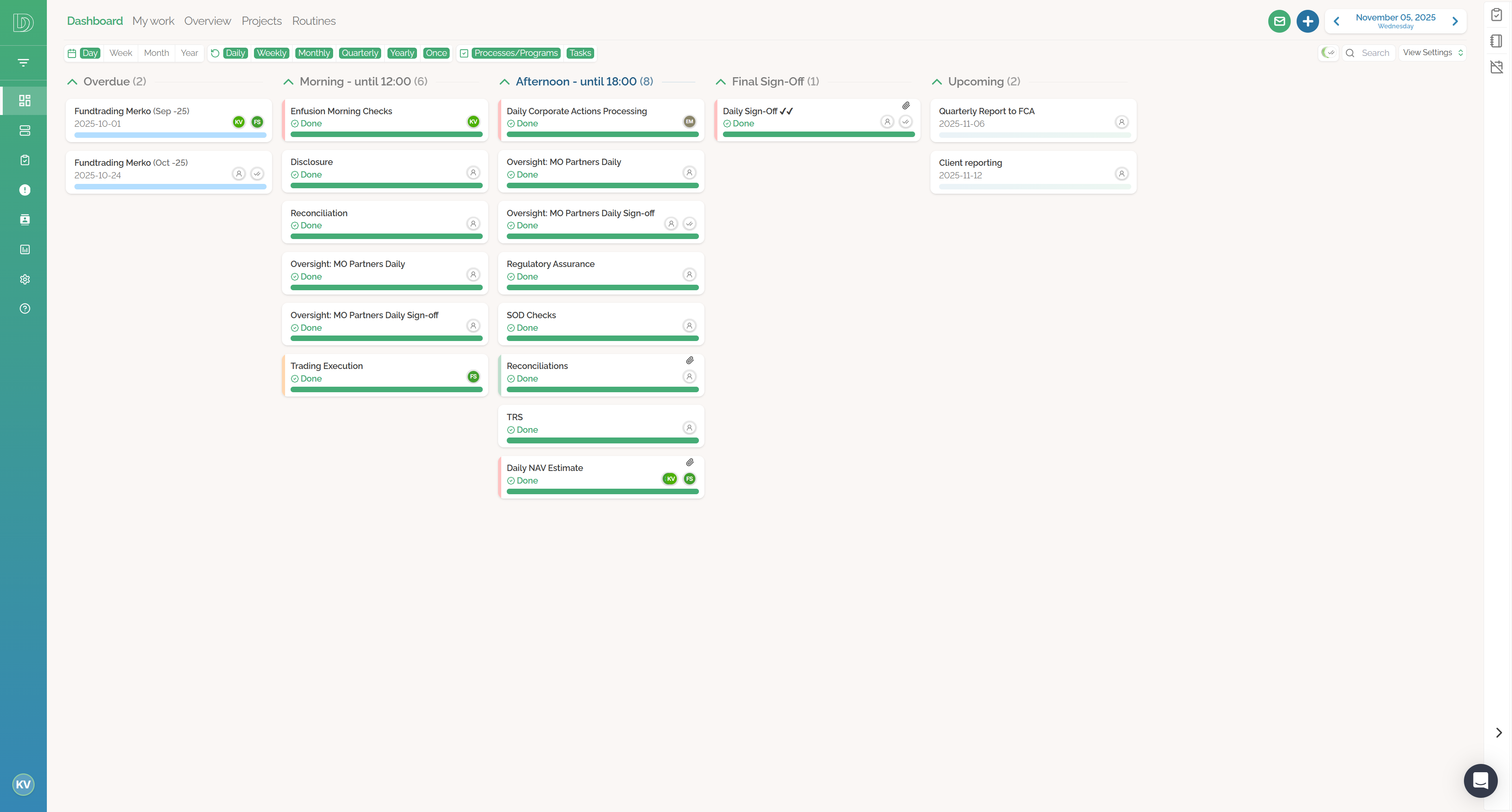Open the Dashboard grid icon in sidebar
The image size is (1512, 812).
[x=24, y=100]
